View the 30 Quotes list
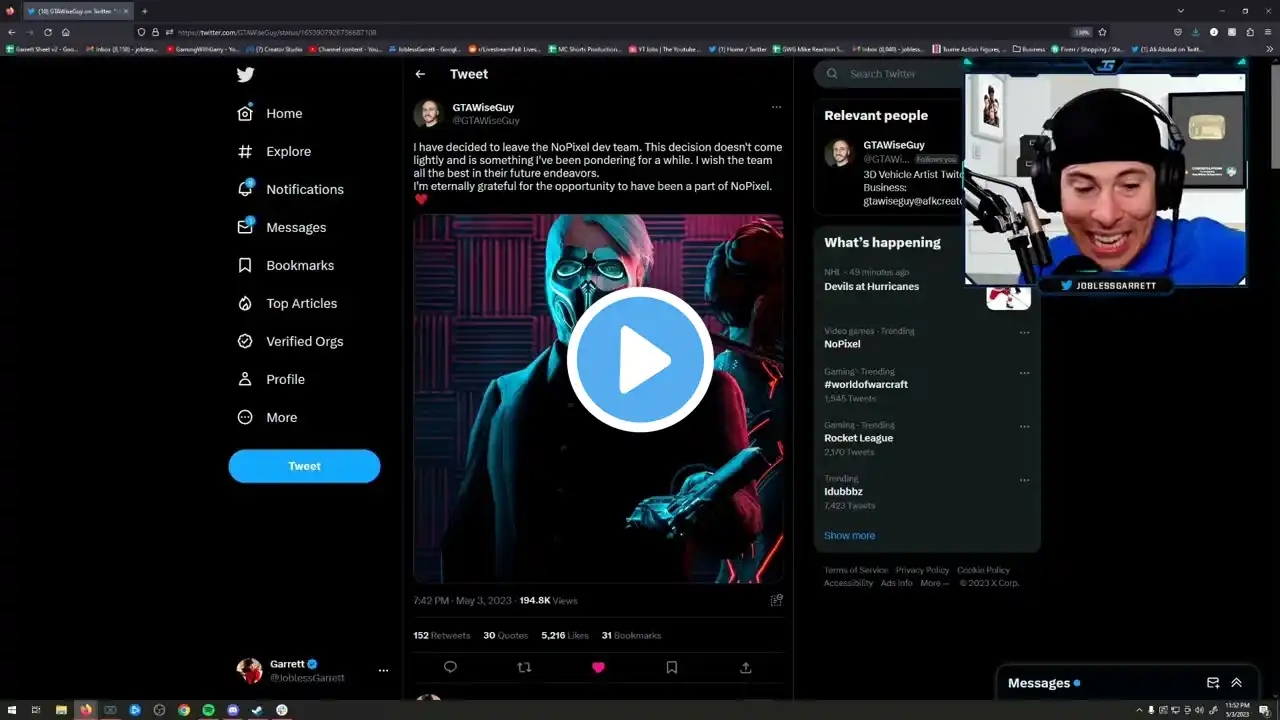The width and height of the screenshot is (1280, 720). pyautogui.click(x=505, y=635)
